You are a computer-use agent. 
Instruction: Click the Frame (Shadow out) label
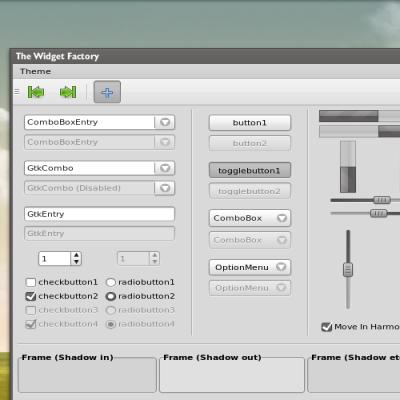click(212, 358)
